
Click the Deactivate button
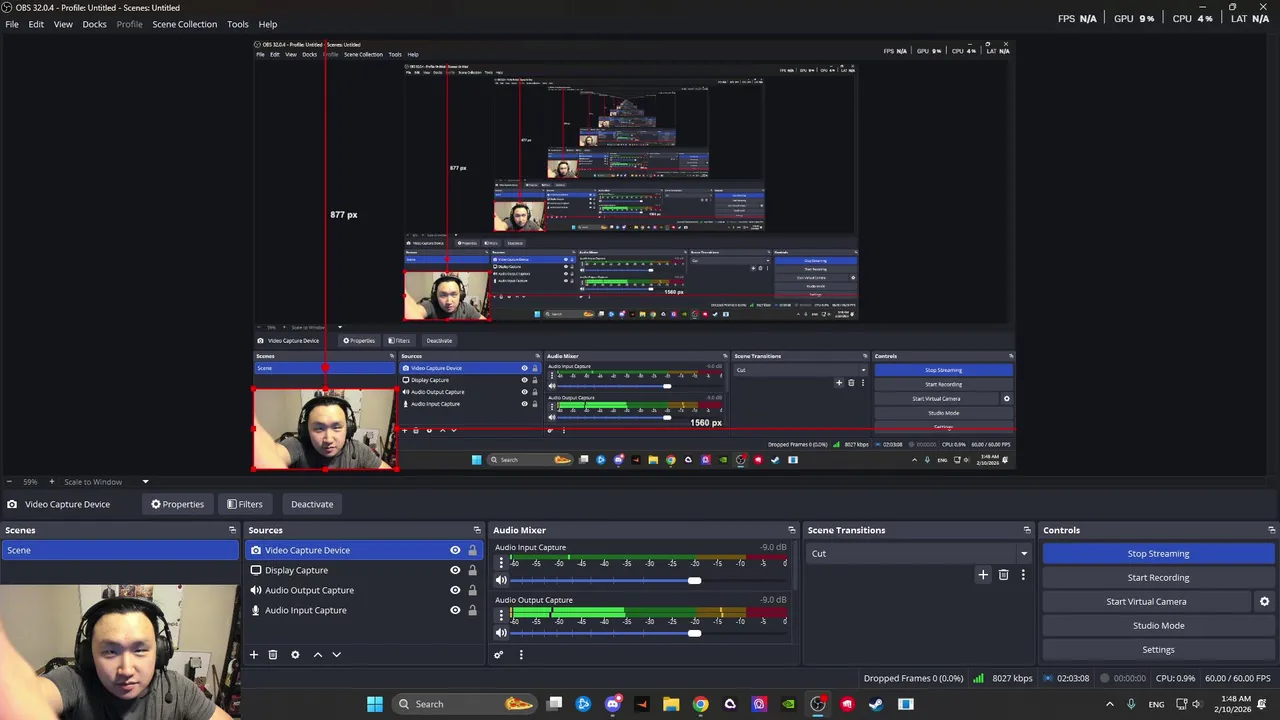point(312,504)
